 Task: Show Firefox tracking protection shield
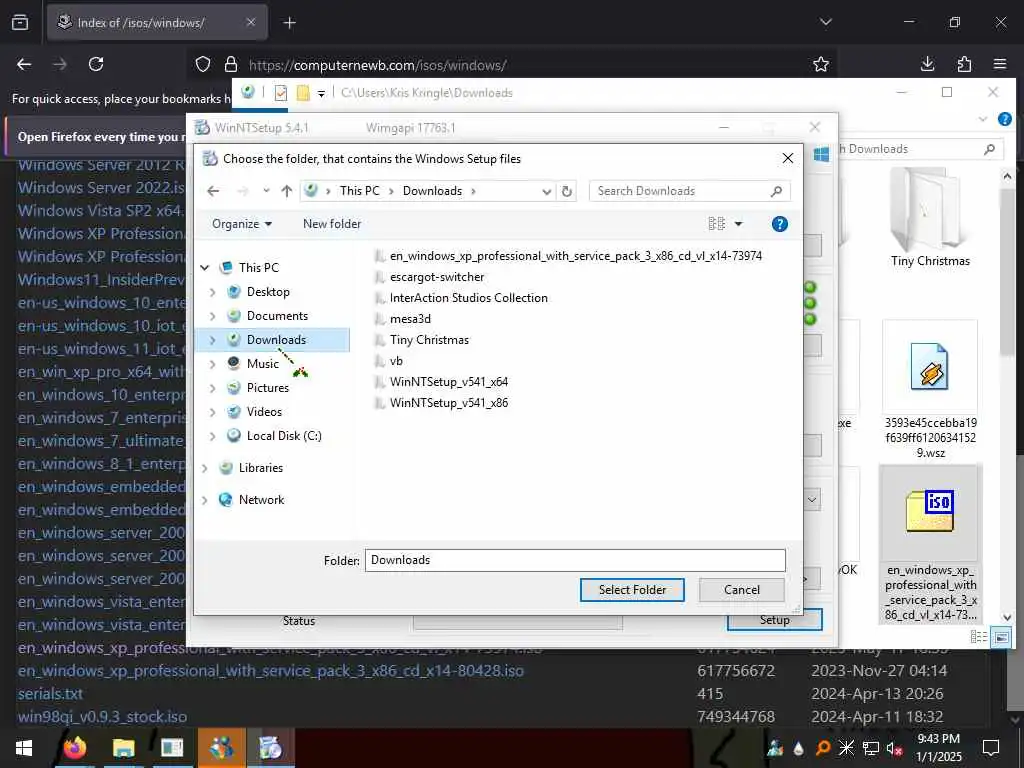tap(203, 64)
